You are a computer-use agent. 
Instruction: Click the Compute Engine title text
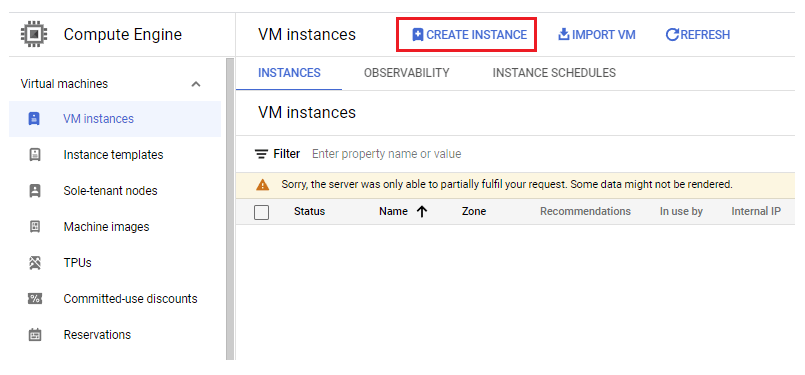click(123, 35)
